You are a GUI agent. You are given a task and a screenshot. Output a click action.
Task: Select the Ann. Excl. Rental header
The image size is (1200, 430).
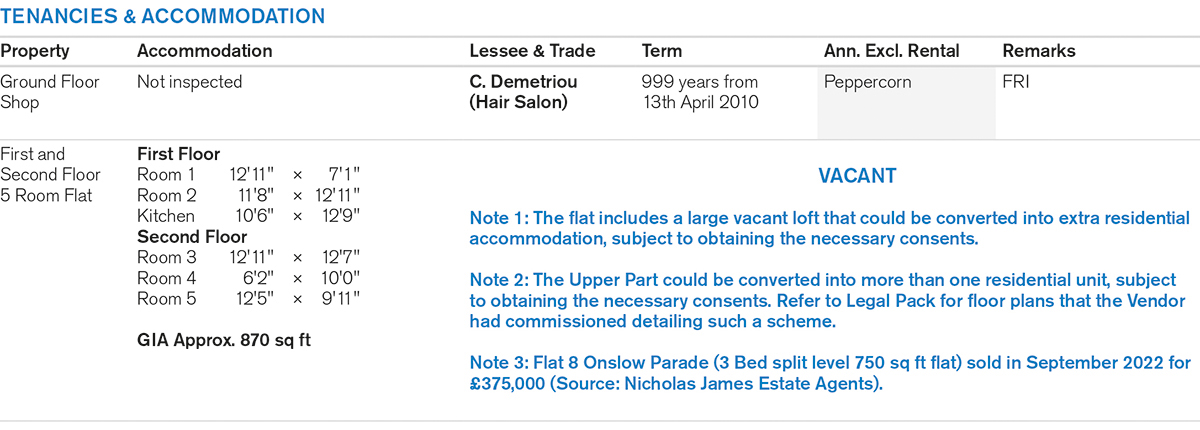[x=891, y=51]
